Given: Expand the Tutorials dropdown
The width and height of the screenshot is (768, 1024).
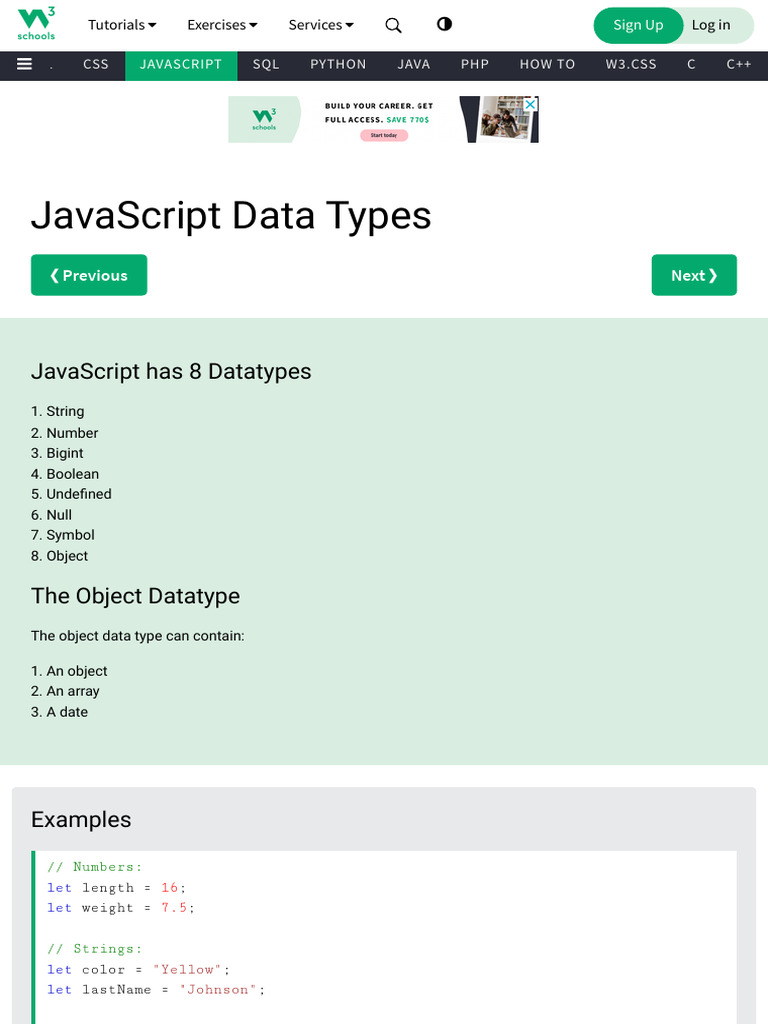Looking at the screenshot, I should point(122,25).
